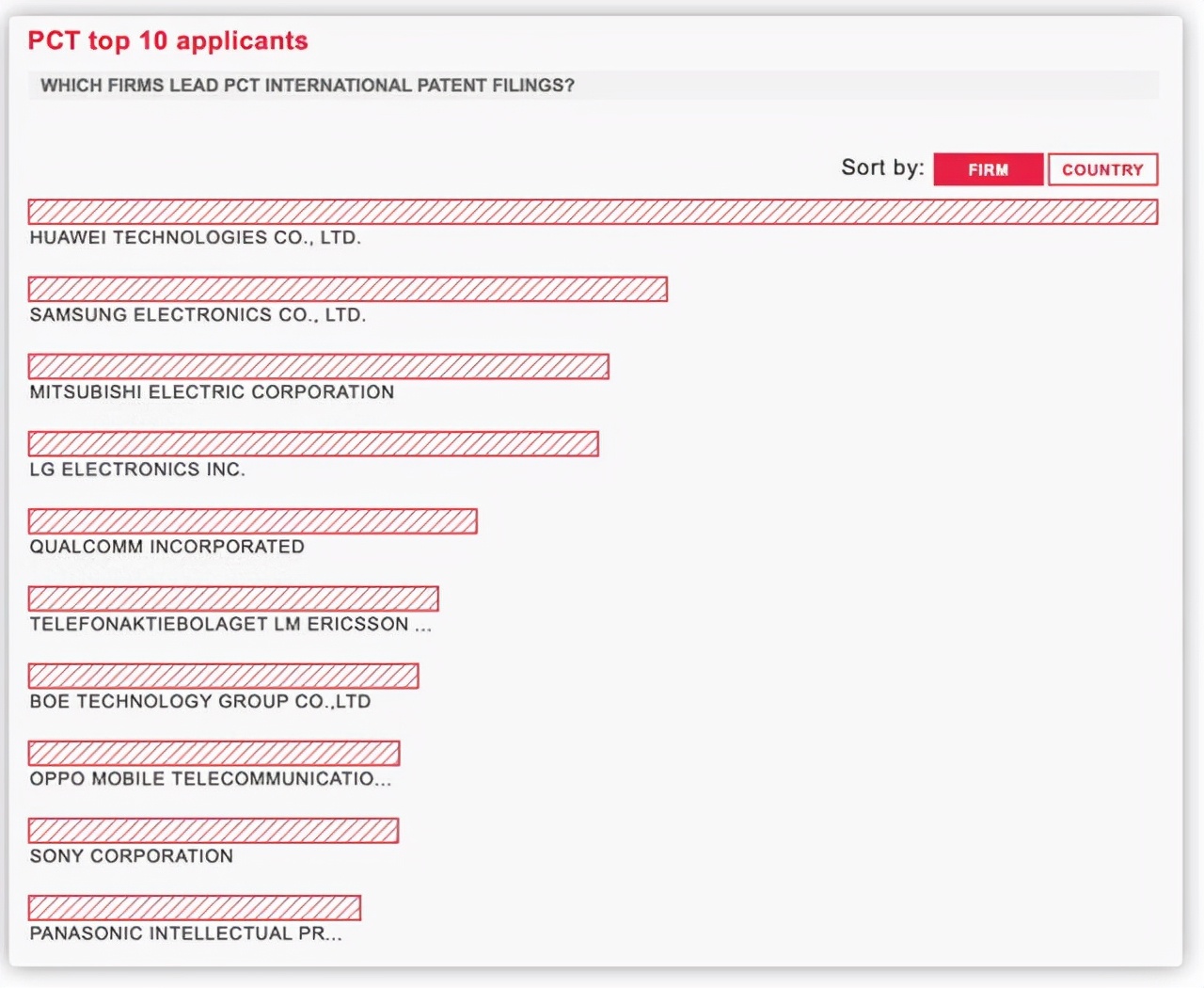This screenshot has width=1204, height=988.
Task: Switch sorting to COUNTRY
Action: click(x=1102, y=169)
